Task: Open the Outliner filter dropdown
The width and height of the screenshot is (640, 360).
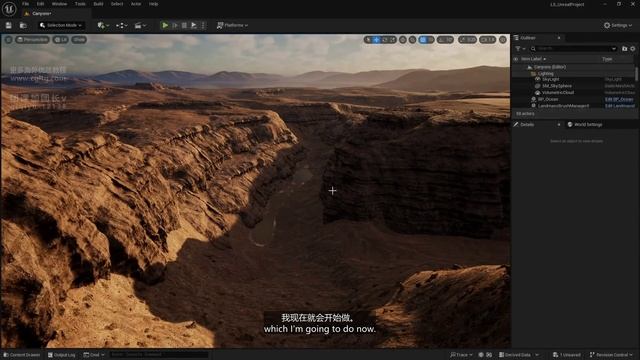Action: click(x=520, y=49)
